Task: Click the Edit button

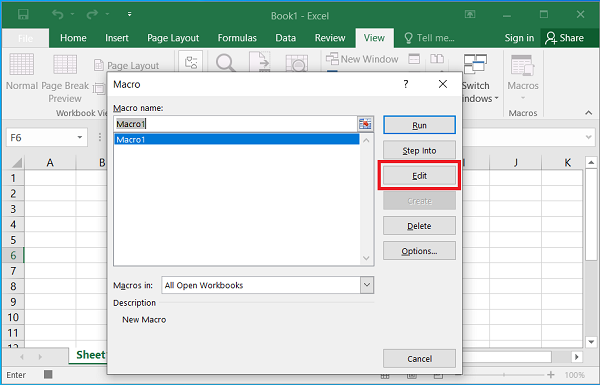Action: (419, 176)
